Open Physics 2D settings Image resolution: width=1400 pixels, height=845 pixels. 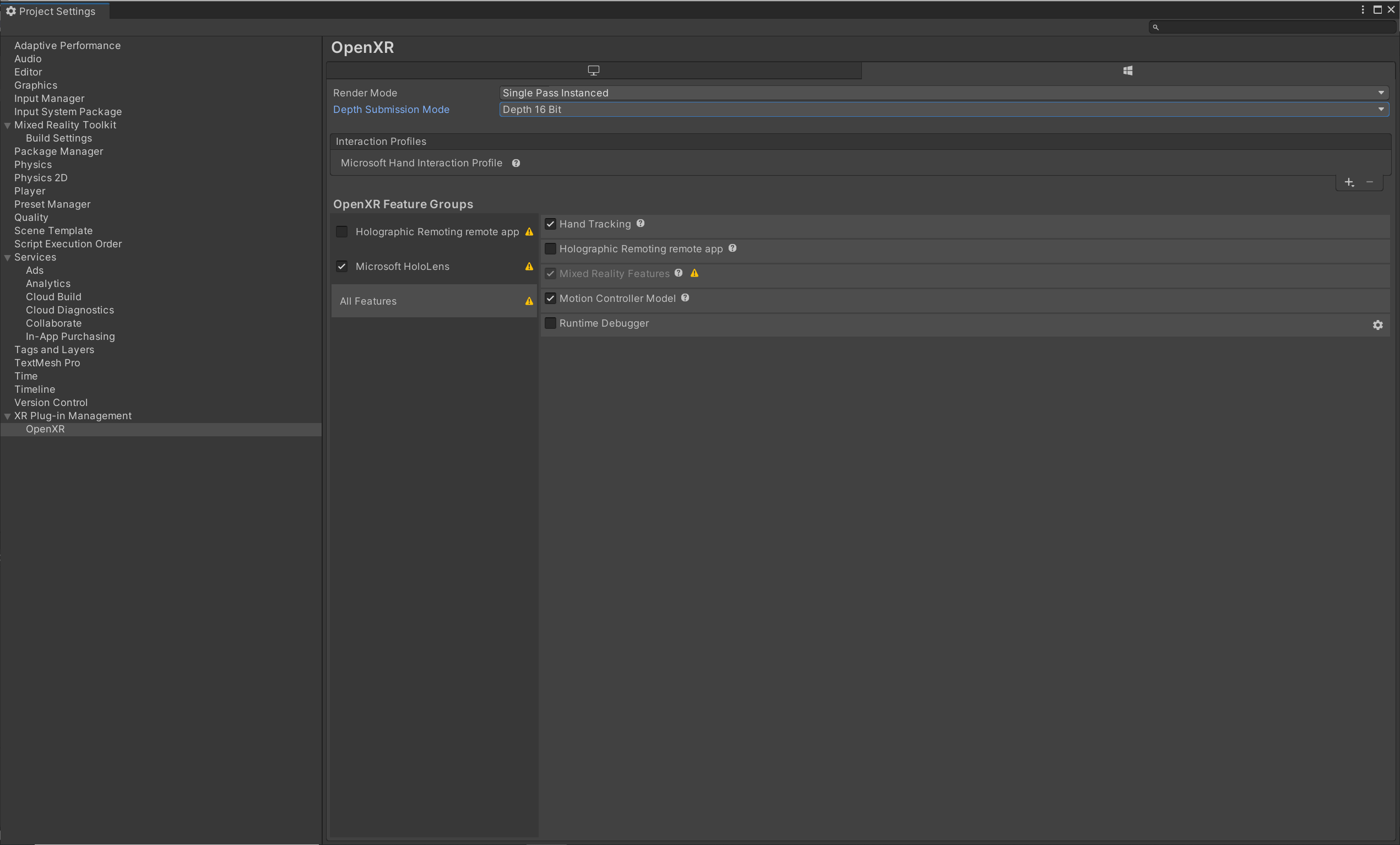click(x=41, y=178)
